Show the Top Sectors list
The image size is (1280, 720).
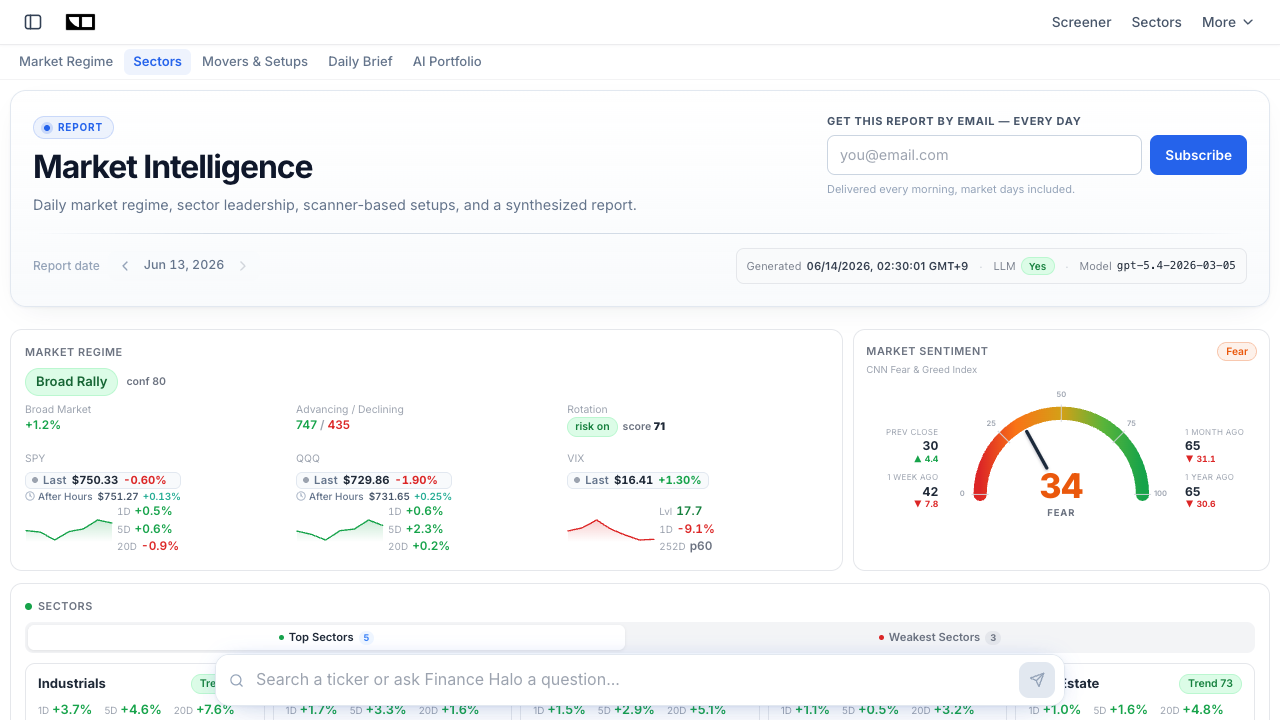(x=326, y=637)
